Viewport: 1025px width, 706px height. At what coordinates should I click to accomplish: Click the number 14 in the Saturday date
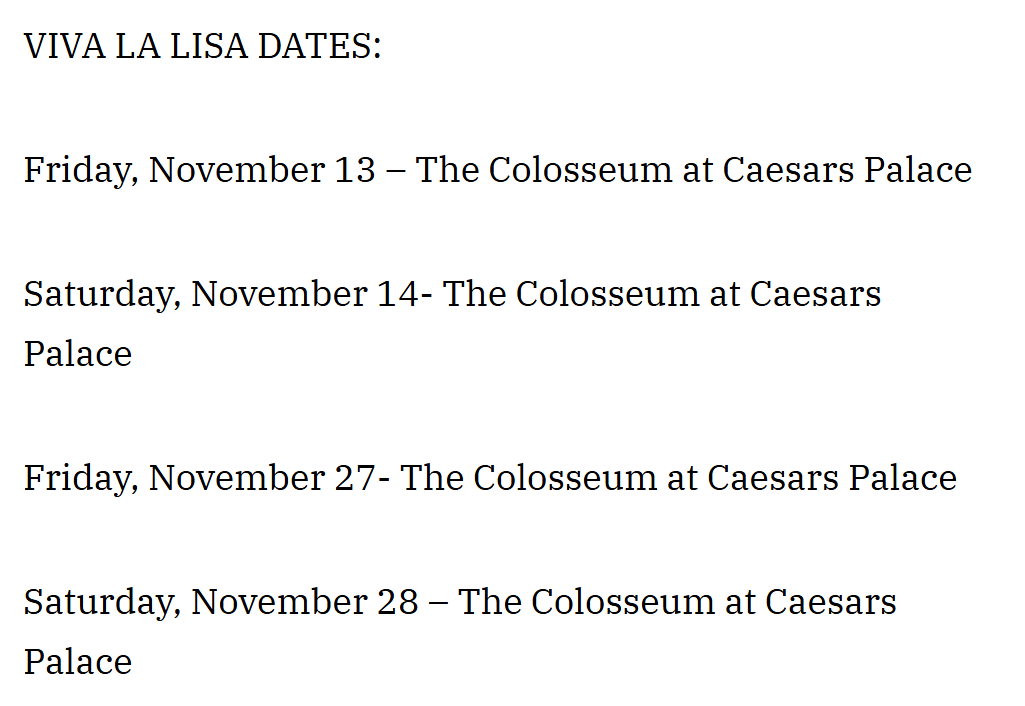point(397,294)
